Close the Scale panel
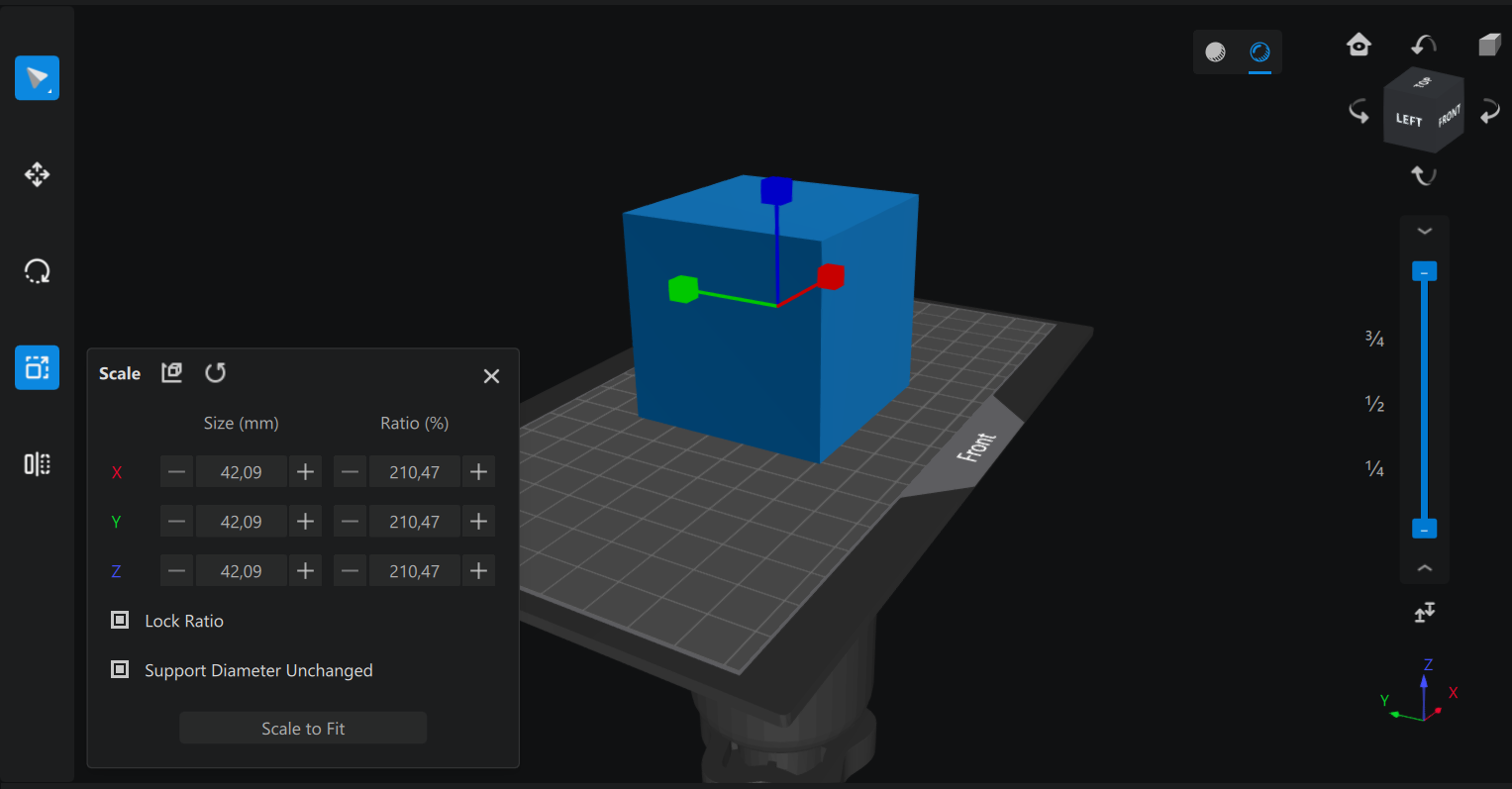Image resolution: width=1512 pixels, height=789 pixels. (491, 376)
